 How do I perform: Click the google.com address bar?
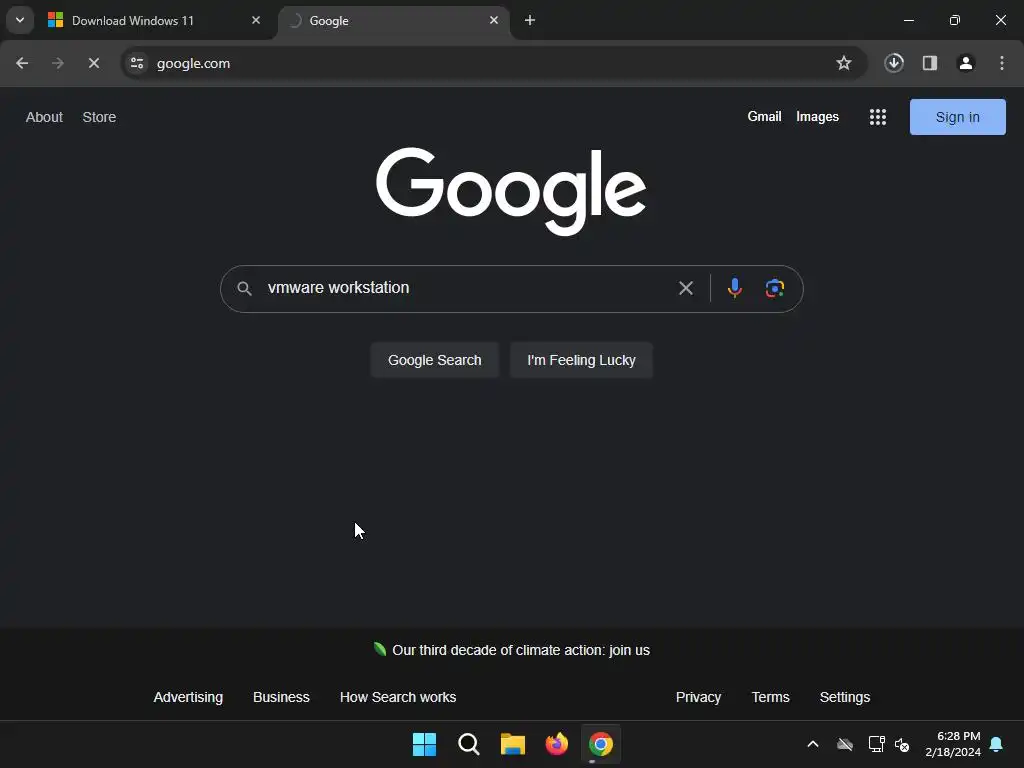(494, 63)
